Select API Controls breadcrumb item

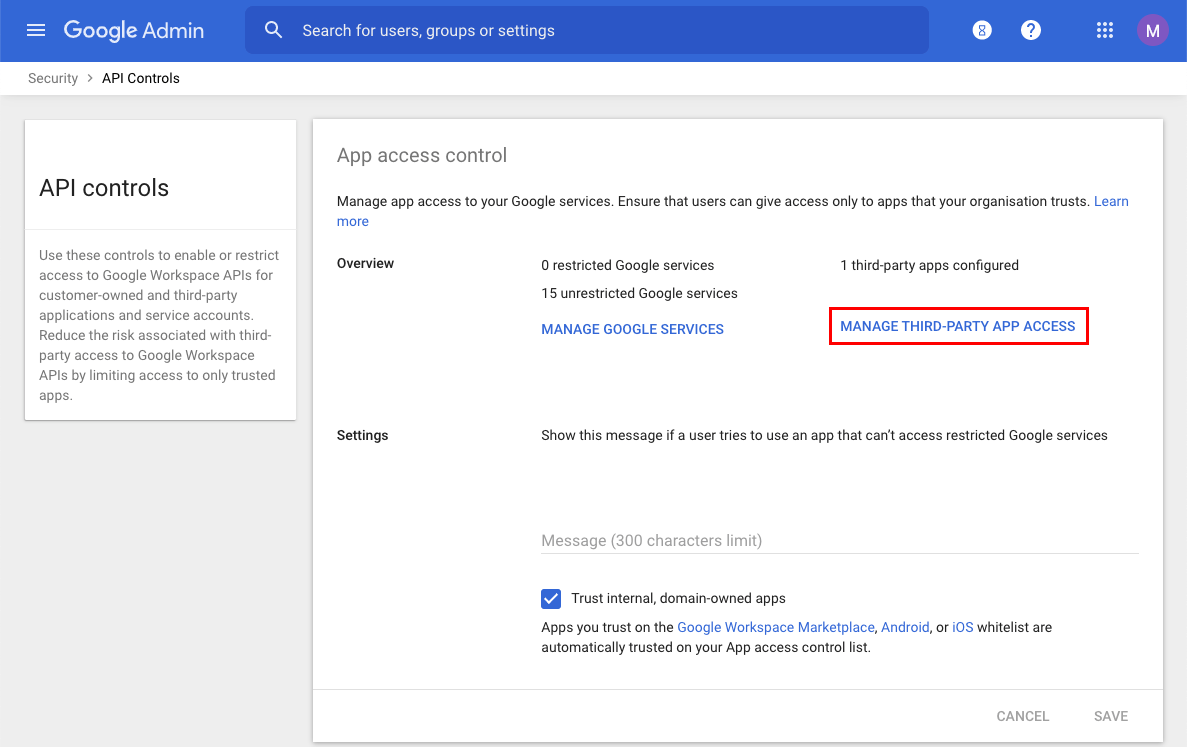(140, 77)
